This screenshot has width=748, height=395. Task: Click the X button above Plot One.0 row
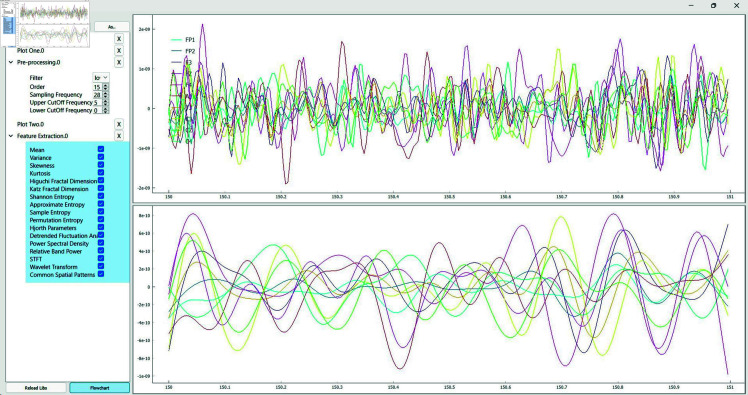[119, 39]
